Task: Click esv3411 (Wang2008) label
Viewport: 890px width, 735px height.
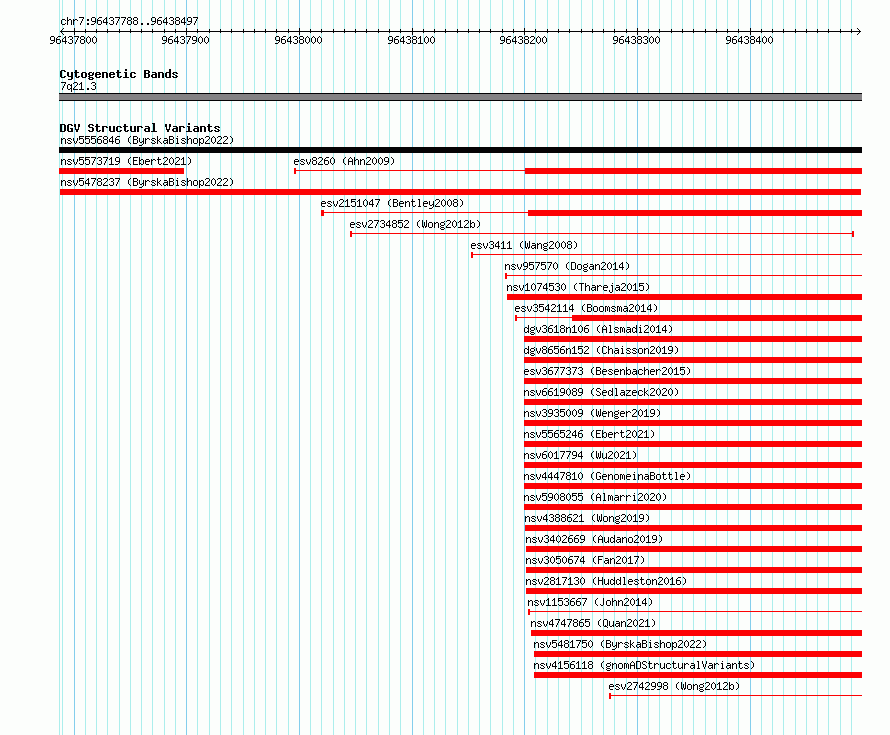Action: tap(524, 245)
